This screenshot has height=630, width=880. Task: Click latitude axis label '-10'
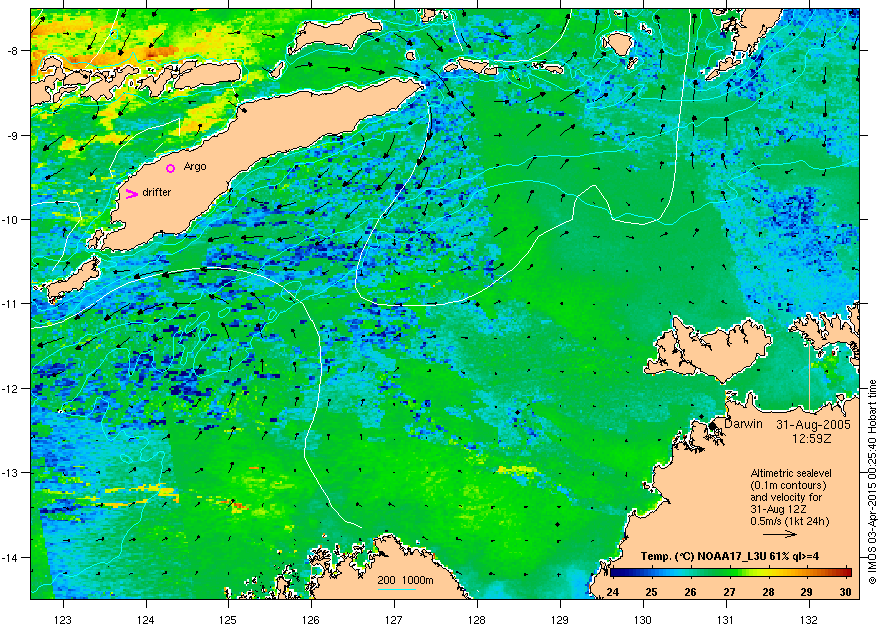10,220
